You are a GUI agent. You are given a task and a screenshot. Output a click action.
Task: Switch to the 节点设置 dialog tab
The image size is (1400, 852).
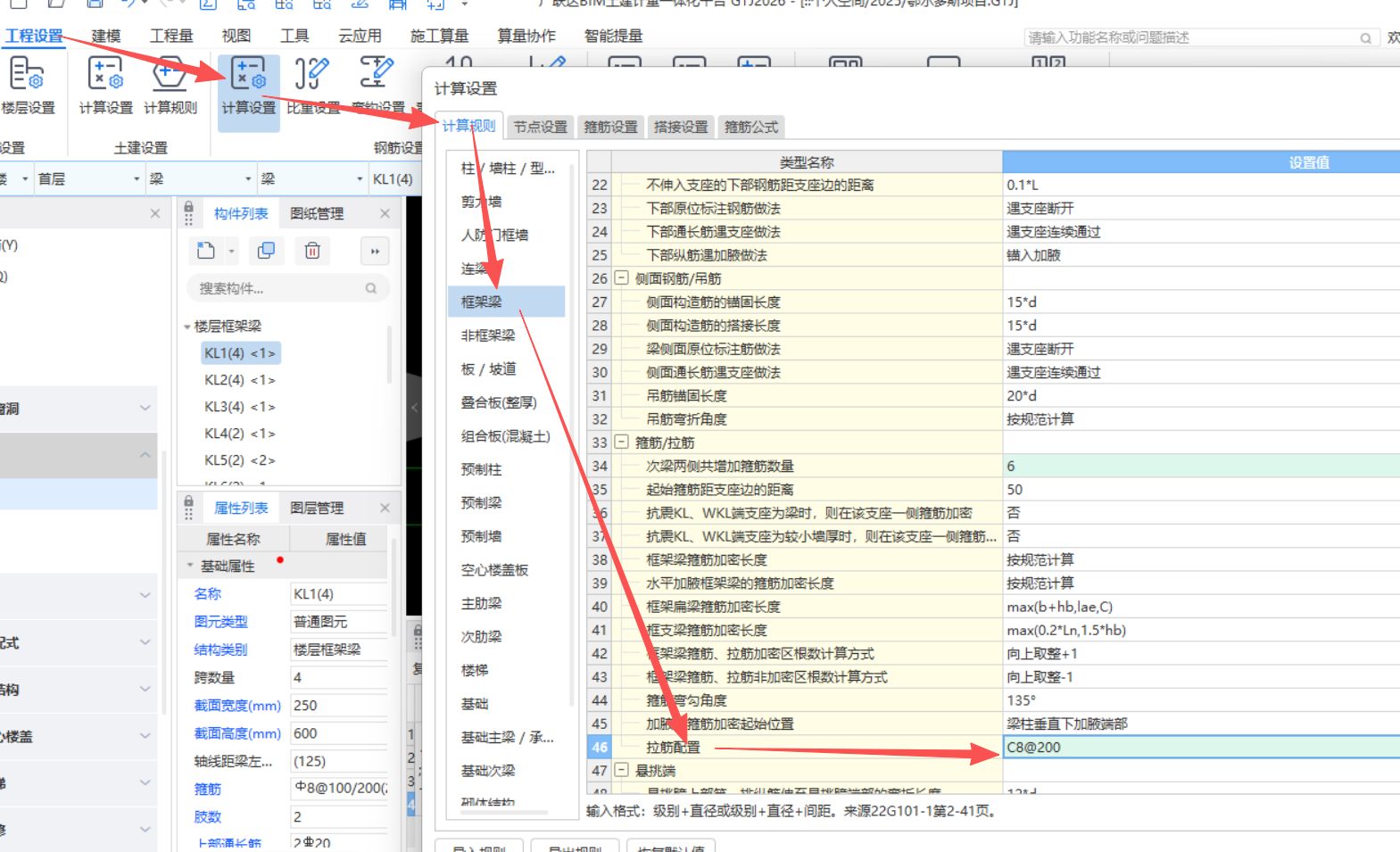pos(541,127)
